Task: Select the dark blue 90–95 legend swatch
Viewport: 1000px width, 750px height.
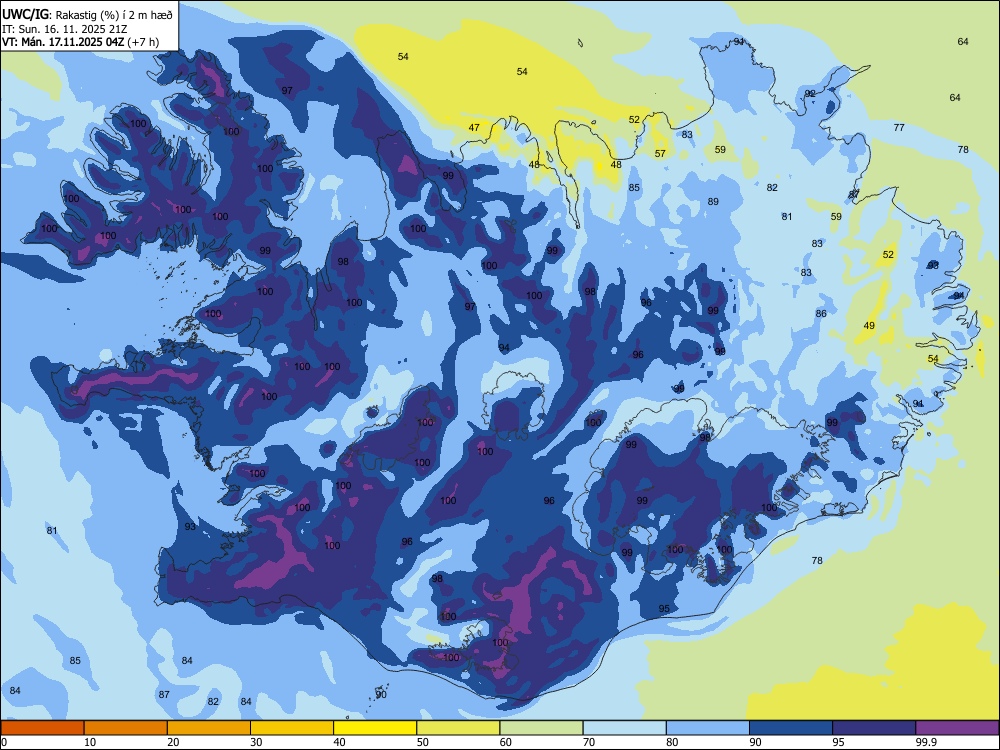Action: pyautogui.click(x=791, y=728)
